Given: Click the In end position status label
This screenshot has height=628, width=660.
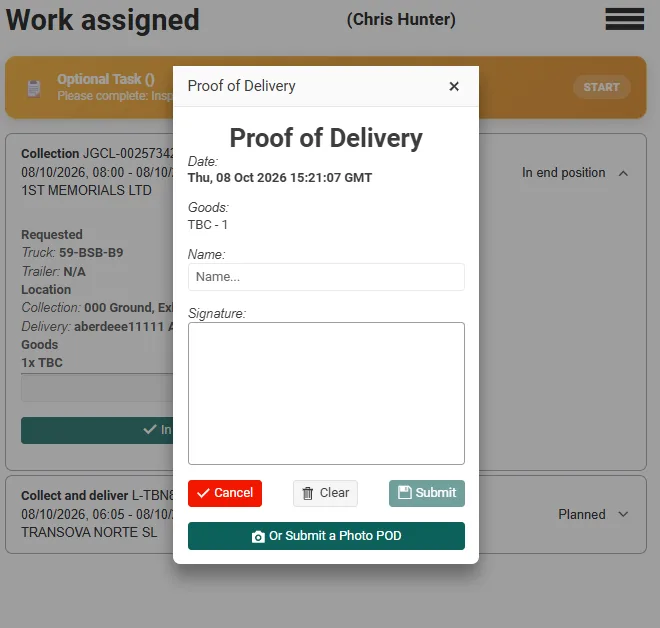Looking at the screenshot, I should click(x=564, y=173).
